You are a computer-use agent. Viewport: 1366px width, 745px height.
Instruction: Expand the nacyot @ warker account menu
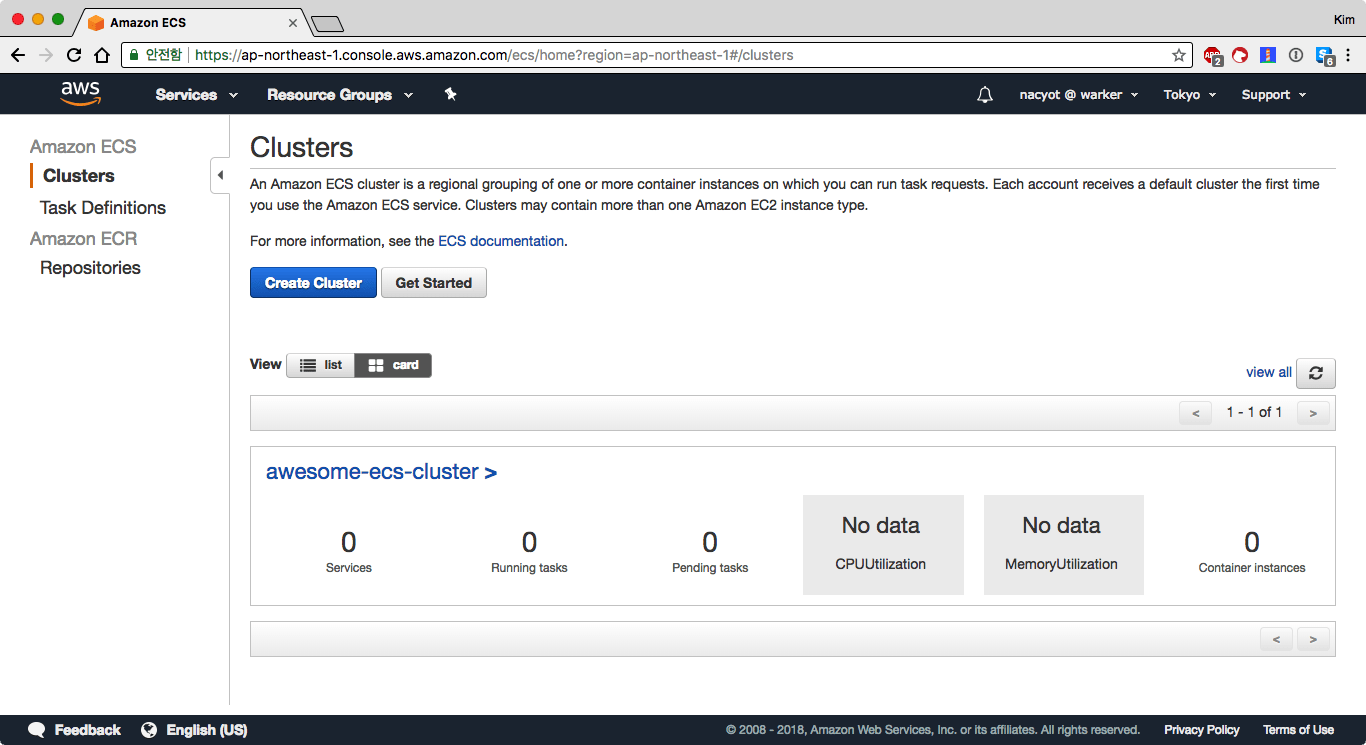click(1078, 95)
